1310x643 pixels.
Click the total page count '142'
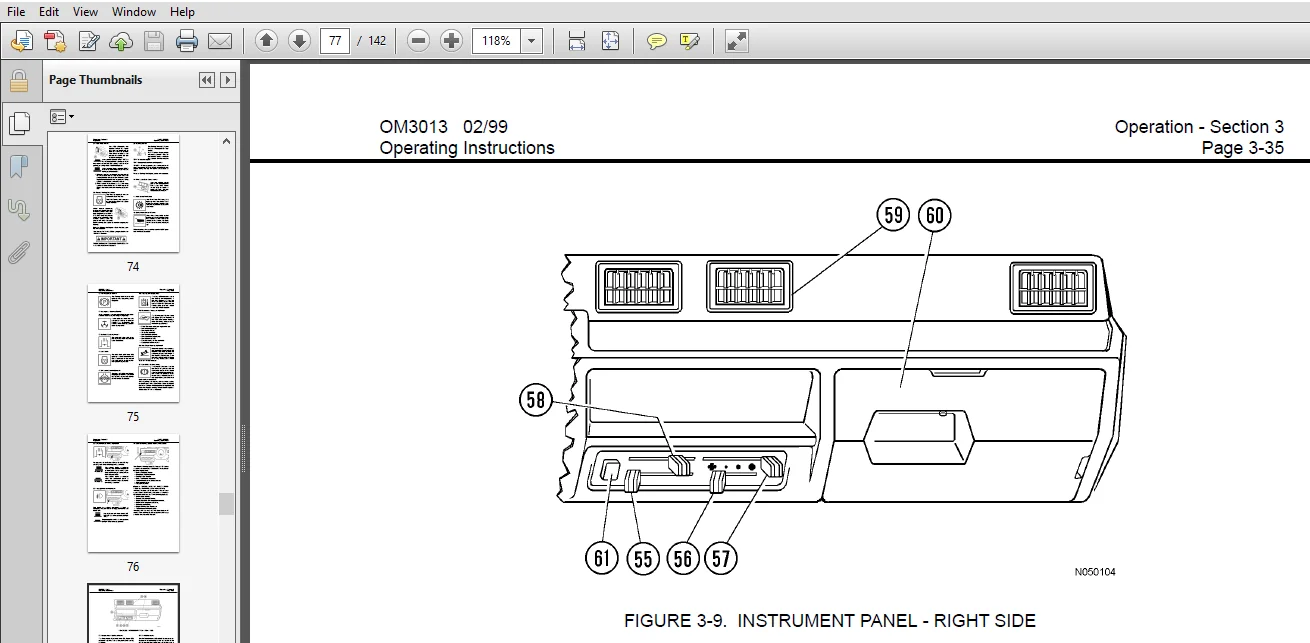[x=377, y=41]
